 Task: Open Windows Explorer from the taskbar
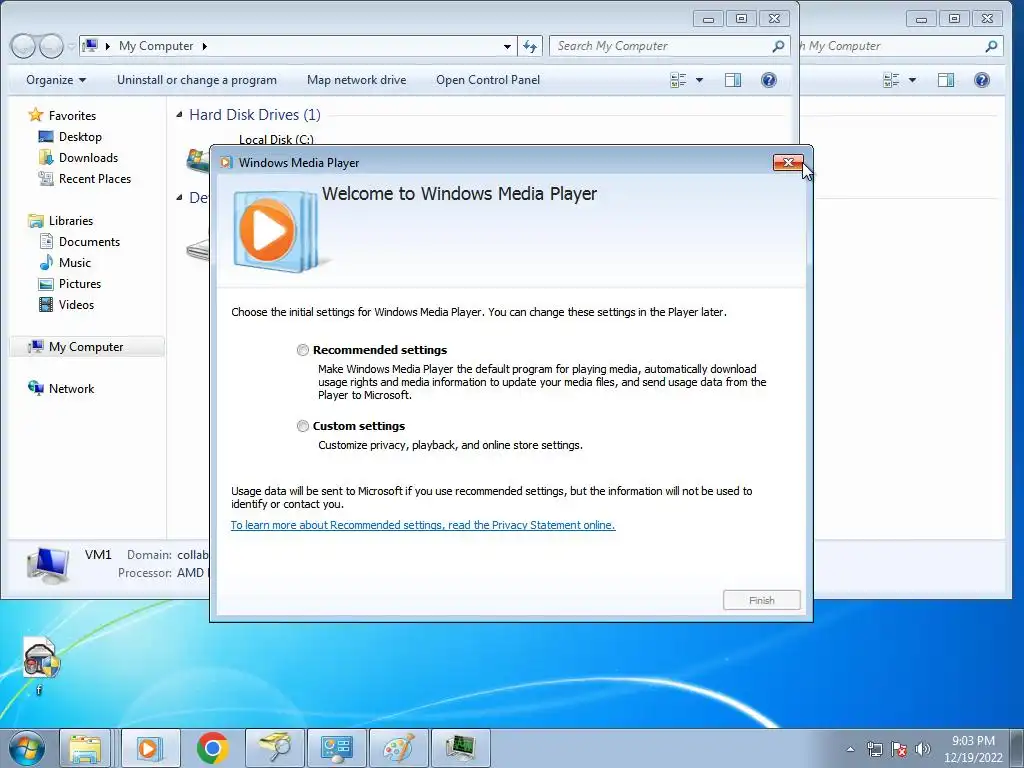pyautogui.click(x=86, y=748)
